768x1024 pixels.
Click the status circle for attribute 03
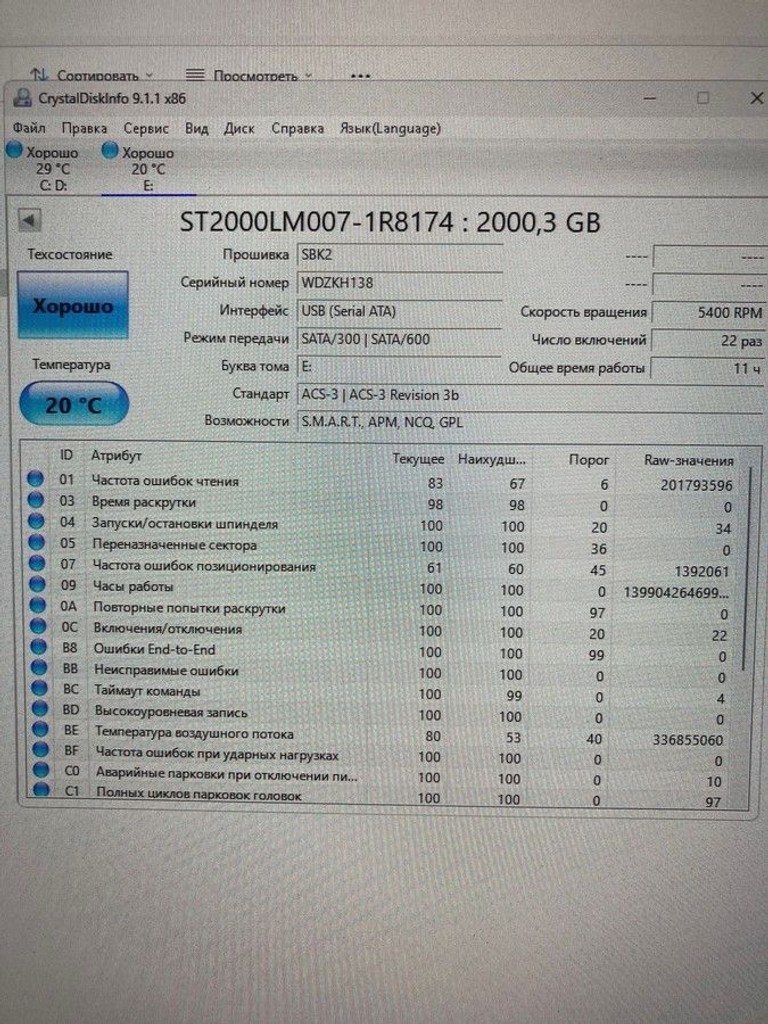[x=36, y=500]
